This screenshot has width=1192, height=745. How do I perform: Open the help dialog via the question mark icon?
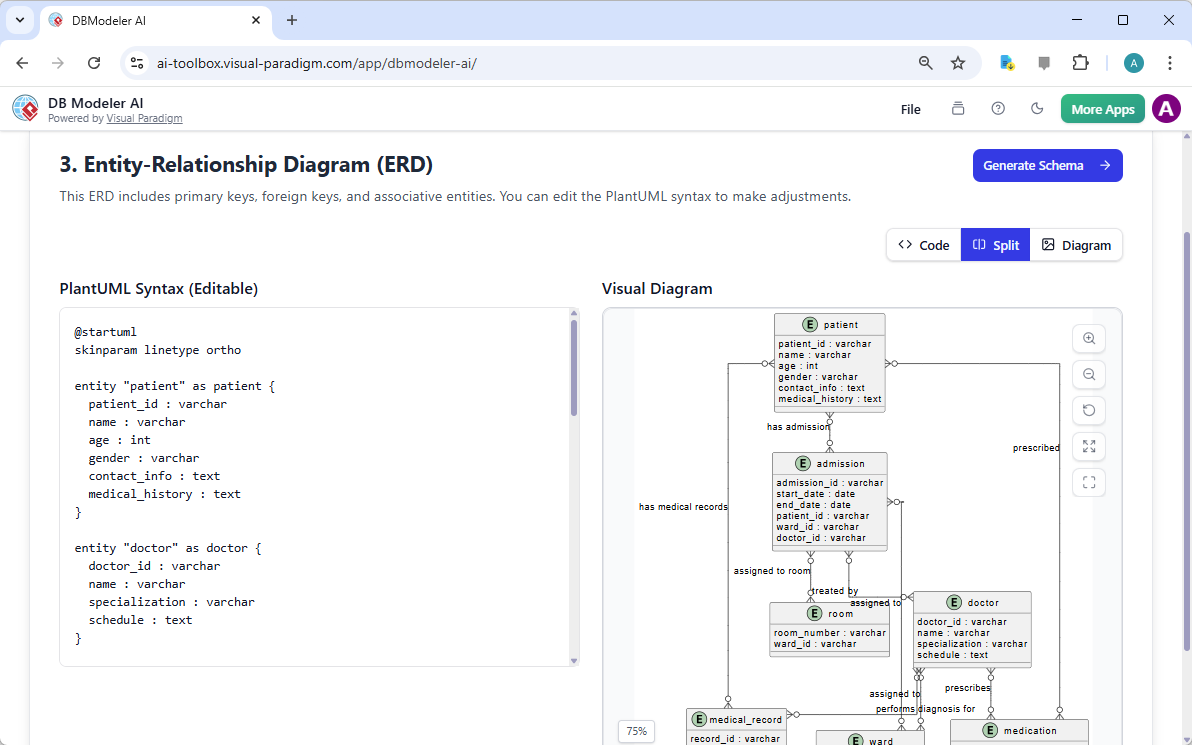point(998,108)
